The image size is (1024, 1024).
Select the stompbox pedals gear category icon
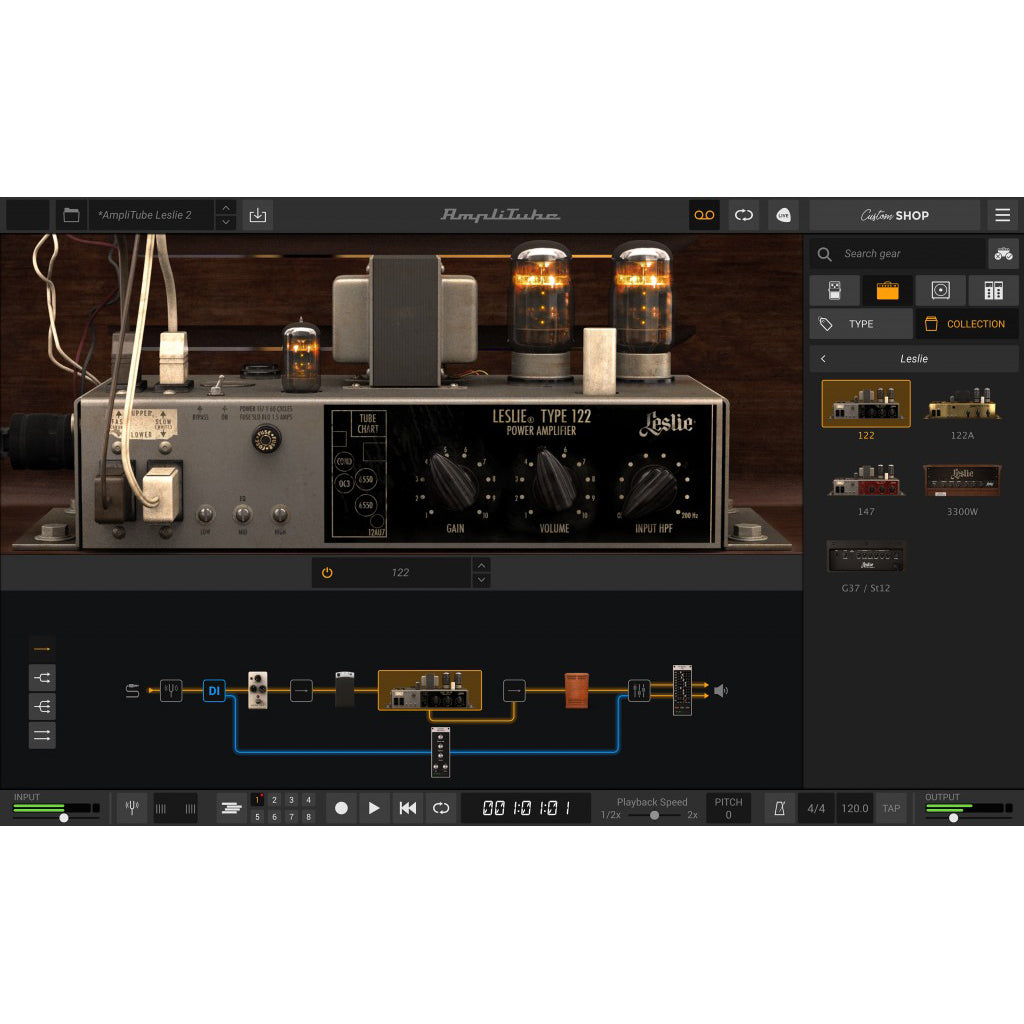835,290
